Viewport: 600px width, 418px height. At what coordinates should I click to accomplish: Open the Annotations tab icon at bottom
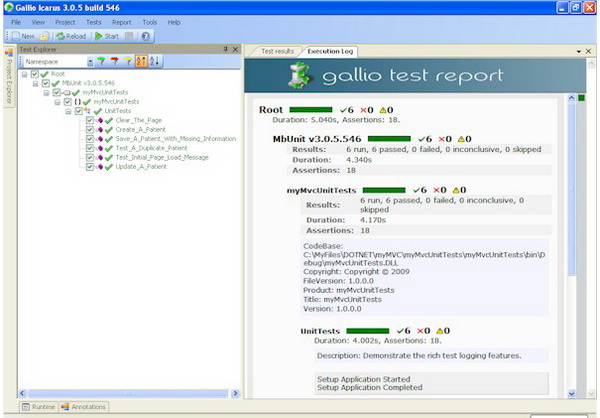pos(65,407)
